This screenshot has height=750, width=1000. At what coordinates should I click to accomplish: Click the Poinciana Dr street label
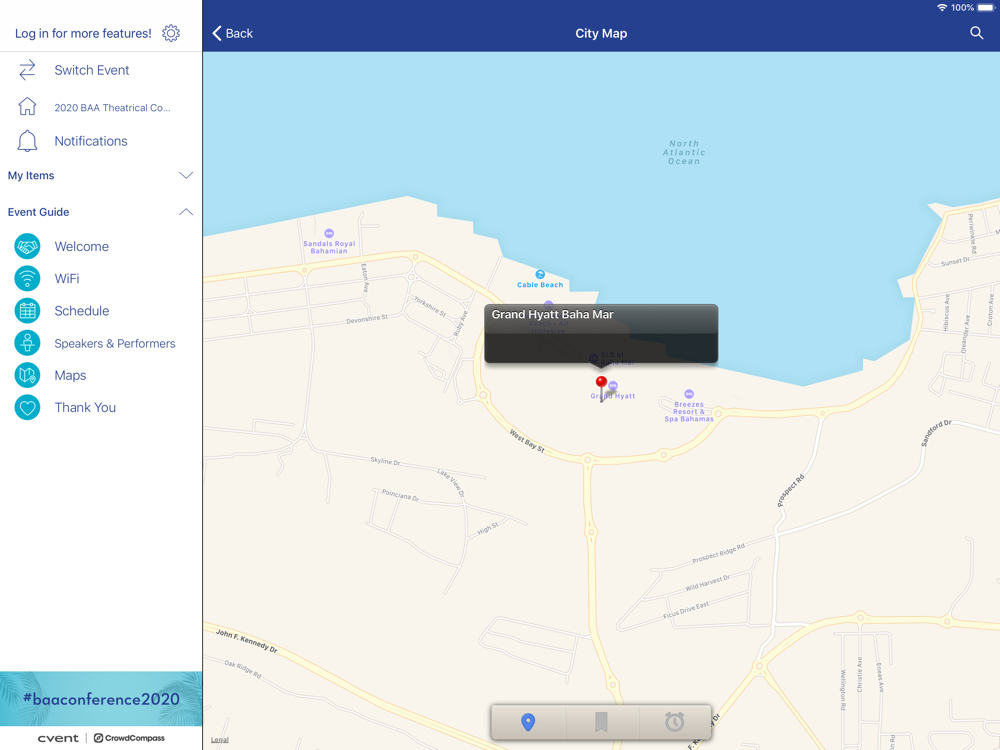[400, 494]
